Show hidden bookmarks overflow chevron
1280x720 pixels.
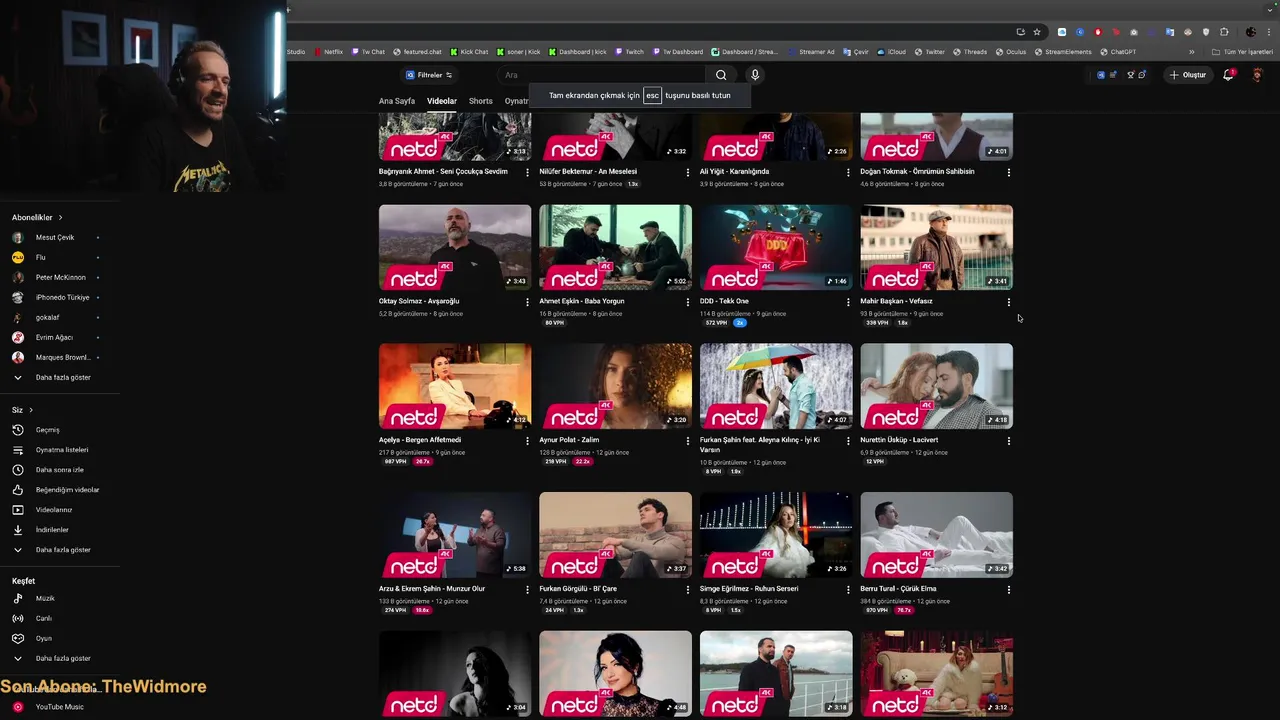point(1191,52)
